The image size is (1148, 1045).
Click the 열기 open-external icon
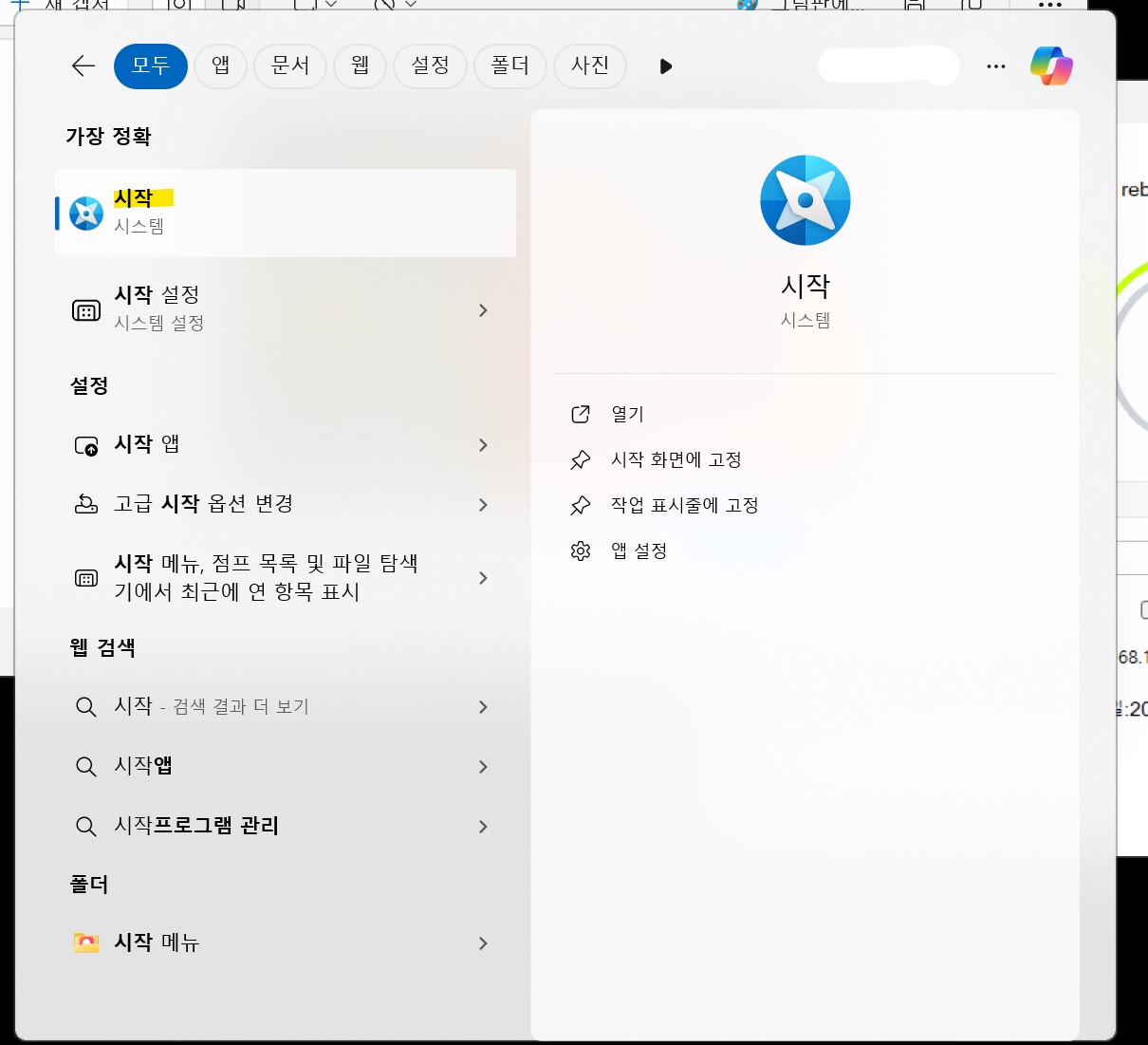click(581, 414)
